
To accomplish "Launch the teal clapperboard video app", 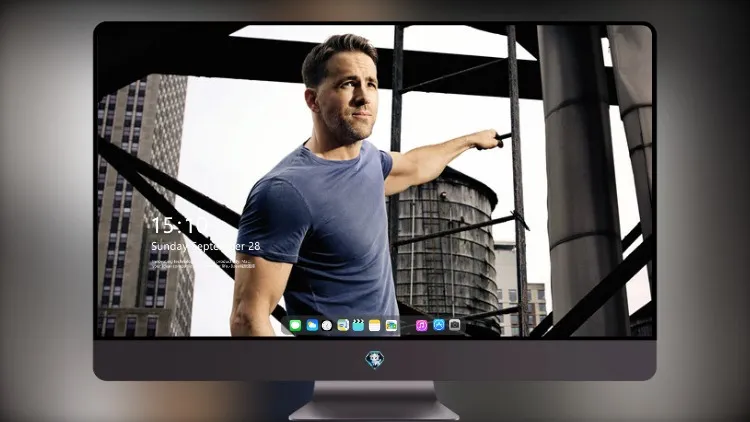I will click(x=358, y=326).
